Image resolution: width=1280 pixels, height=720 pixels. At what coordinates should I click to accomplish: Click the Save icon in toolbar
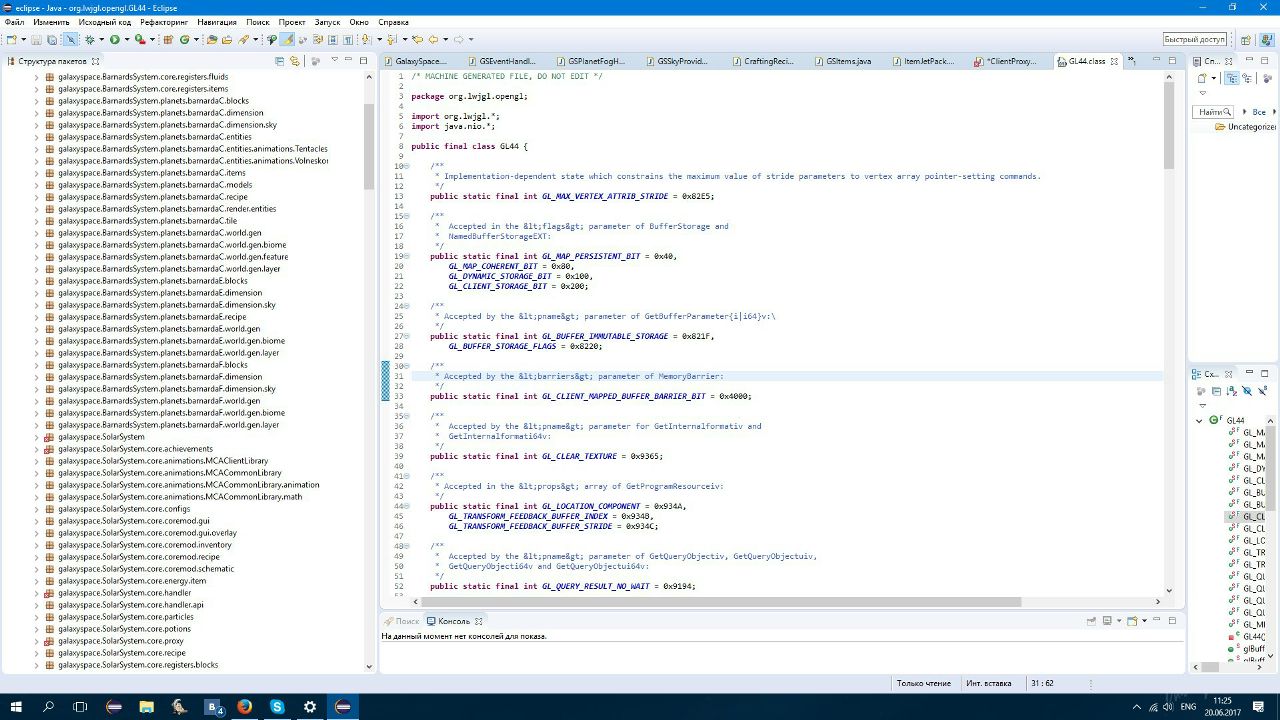pos(36,40)
